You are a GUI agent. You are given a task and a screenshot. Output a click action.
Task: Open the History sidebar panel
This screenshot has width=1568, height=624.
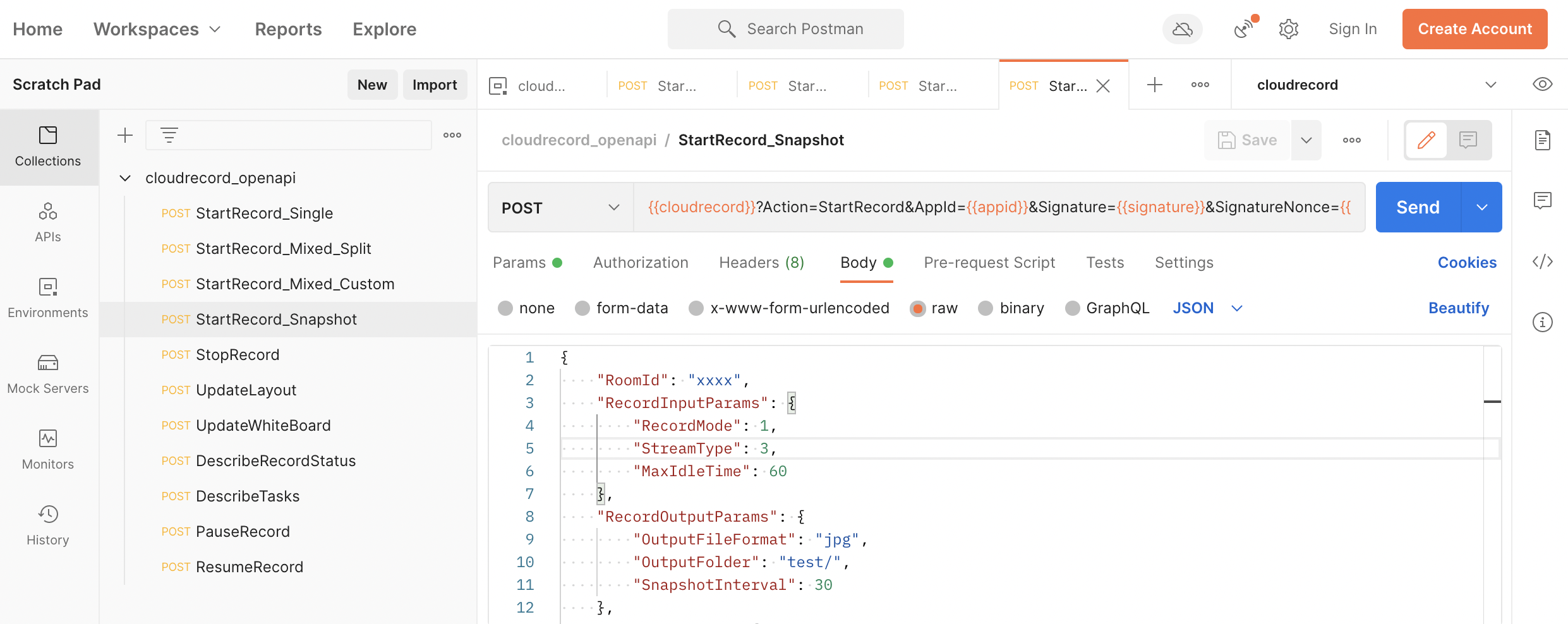point(48,526)
